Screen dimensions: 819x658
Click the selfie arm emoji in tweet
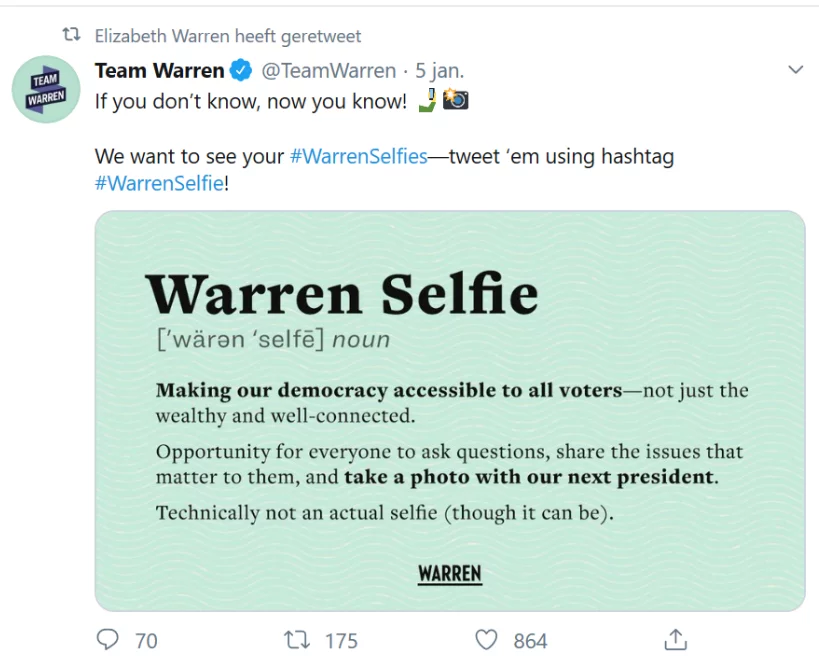coord(427,100)
